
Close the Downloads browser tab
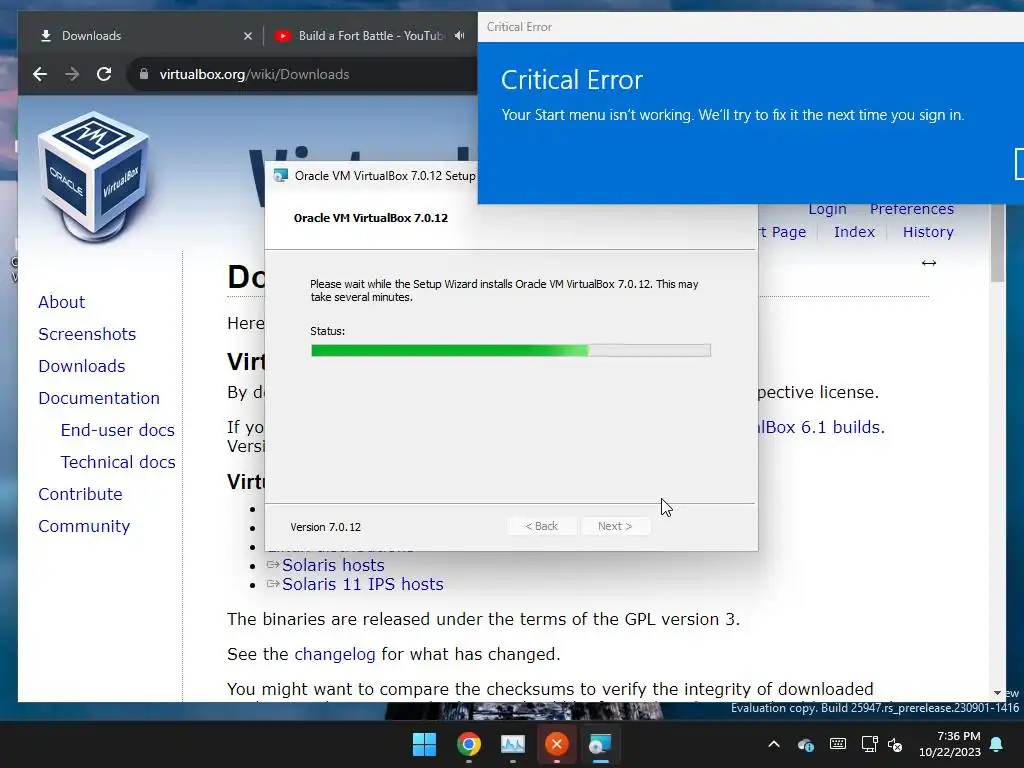[248, 36]
